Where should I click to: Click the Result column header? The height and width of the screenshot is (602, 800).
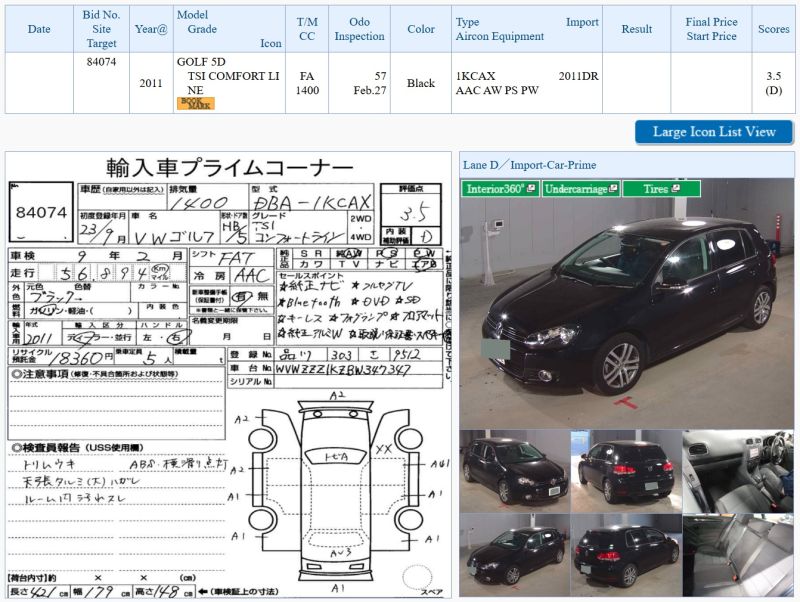(x=636, y=29)
